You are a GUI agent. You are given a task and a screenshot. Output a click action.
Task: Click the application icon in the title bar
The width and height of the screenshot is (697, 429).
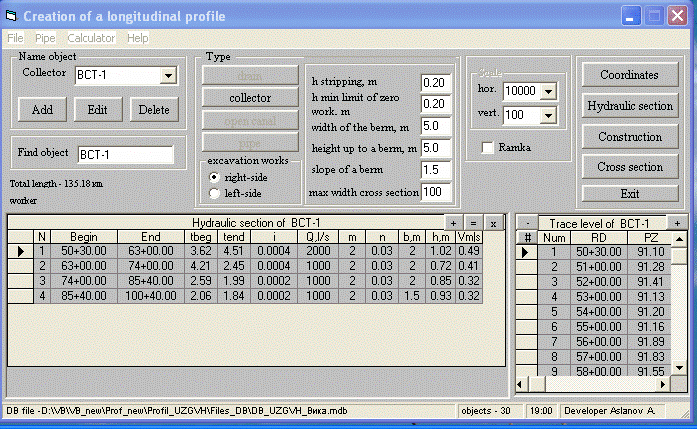(x=11, y=16)
